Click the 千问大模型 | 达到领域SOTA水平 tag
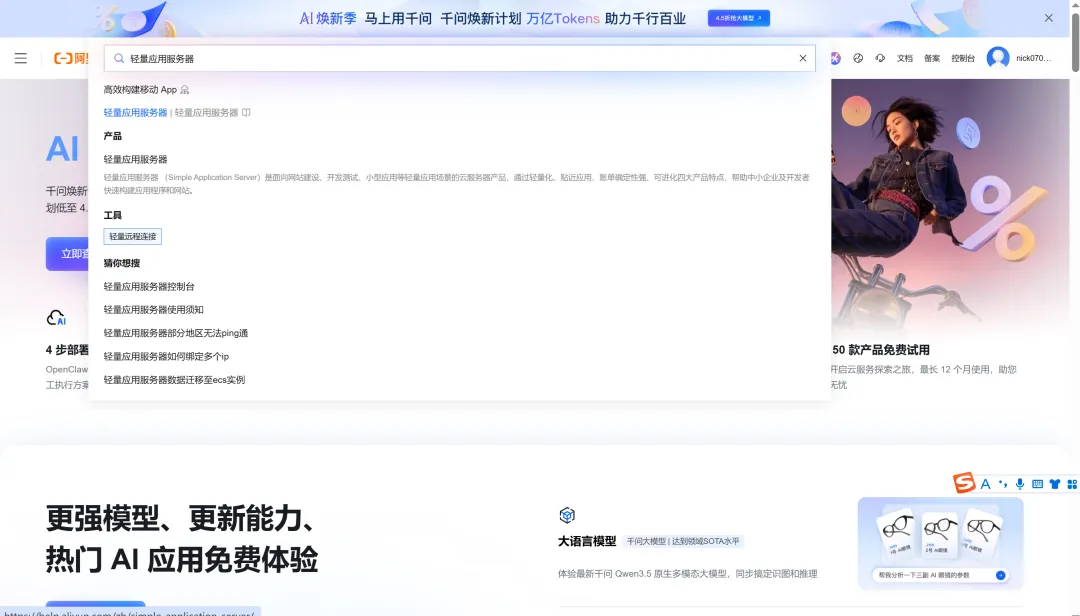The image size is (1080, 616). (683, 542)
